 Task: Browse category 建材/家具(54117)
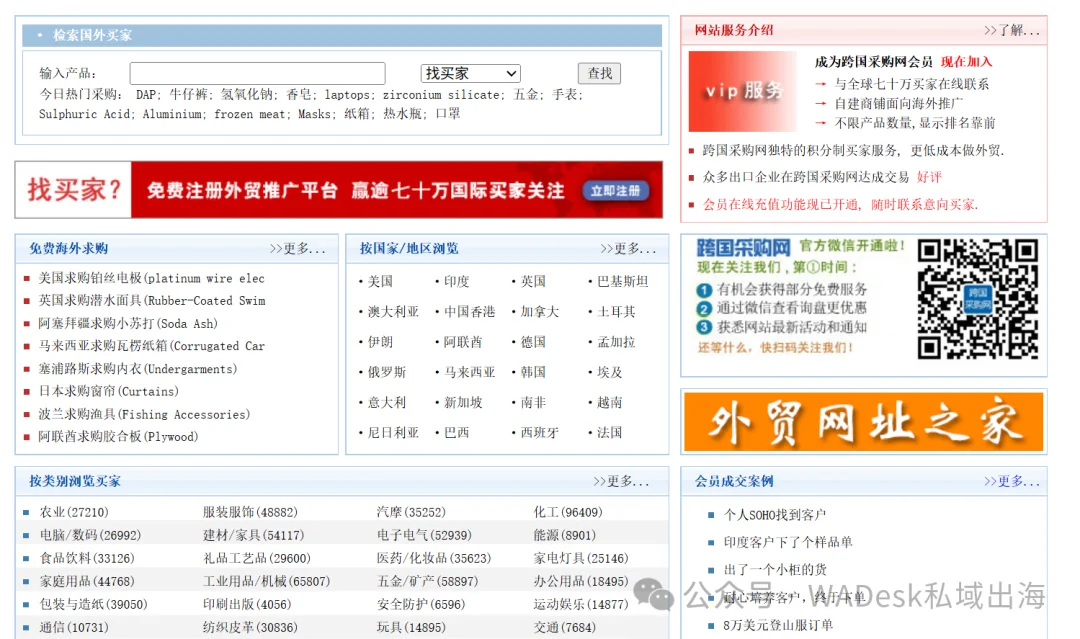point(253,535)
